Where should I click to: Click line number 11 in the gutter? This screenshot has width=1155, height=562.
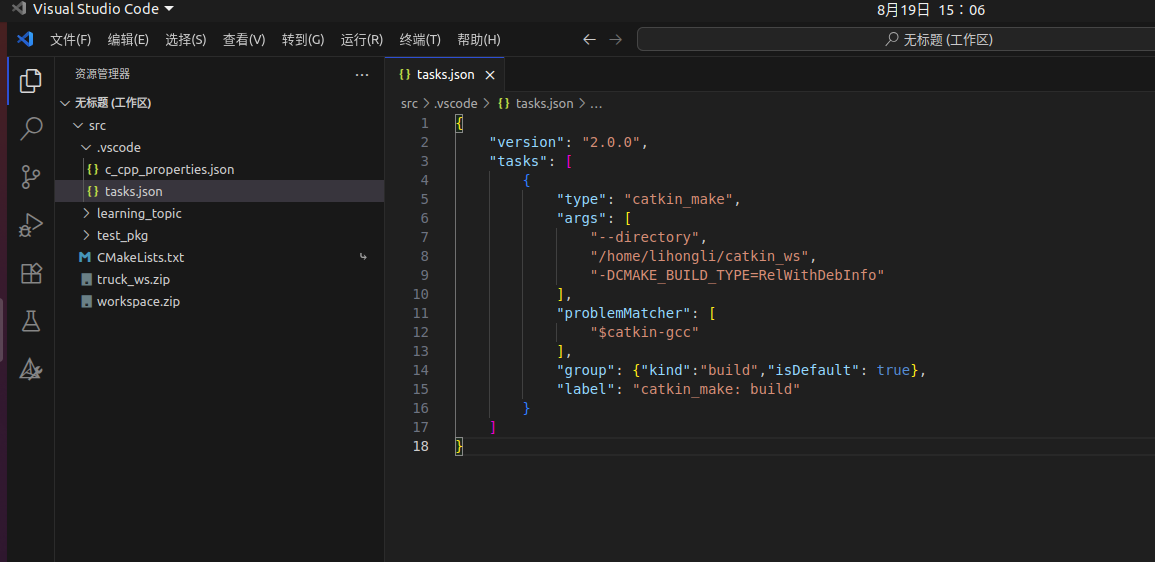[x=420, y=314]
